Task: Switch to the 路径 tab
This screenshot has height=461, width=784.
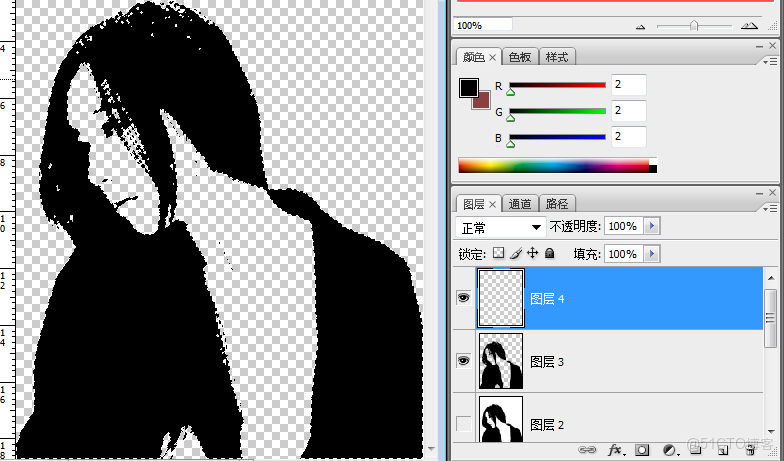Action: pyautogui.click(x=557, y=204)
